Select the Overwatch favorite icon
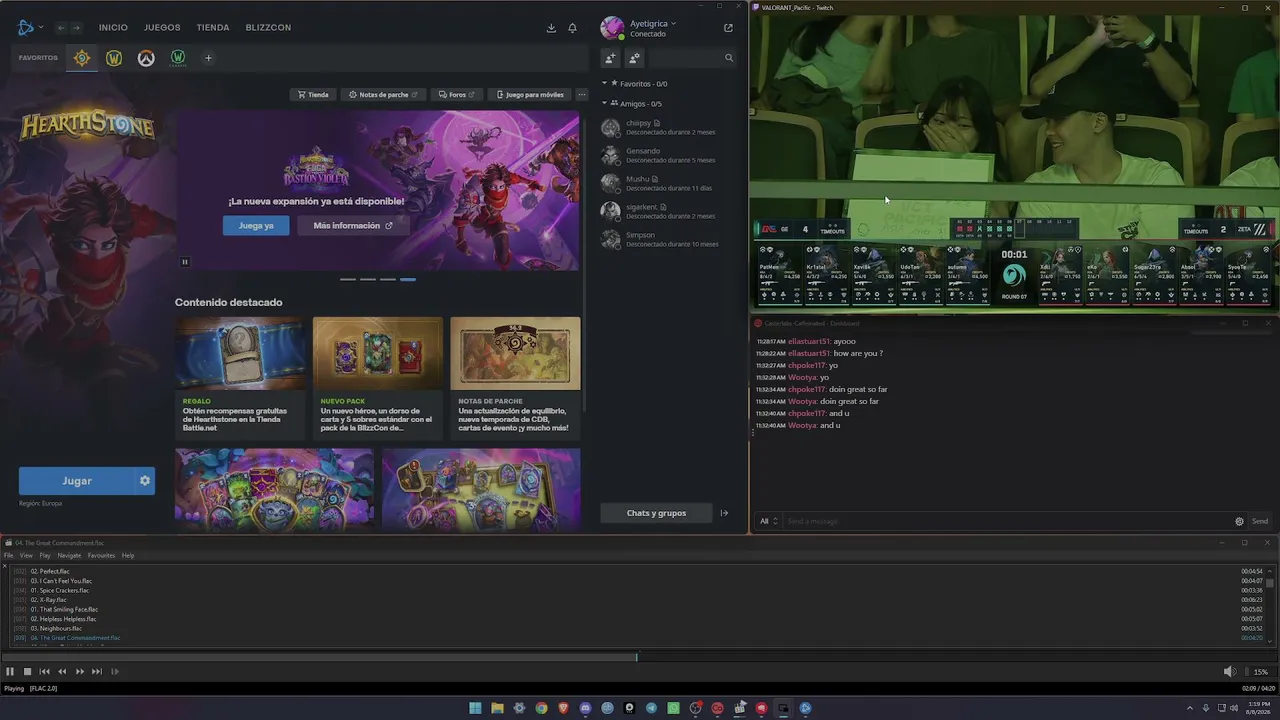The height and width of the screenshot is (720, 1280). pyautogui.click(x=146, y=58)
